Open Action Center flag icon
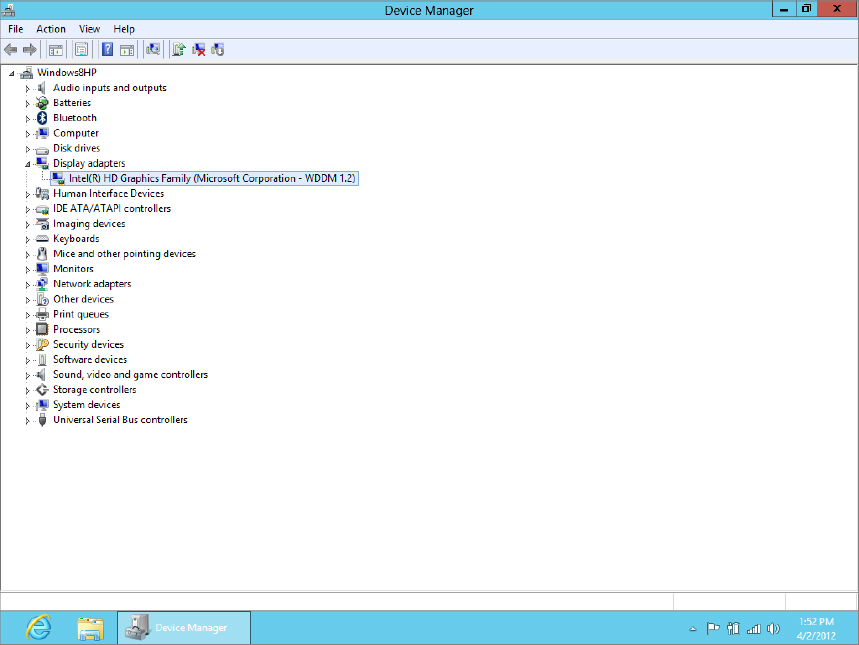Screen dimensions: 859x645 [x=713, y=629]
